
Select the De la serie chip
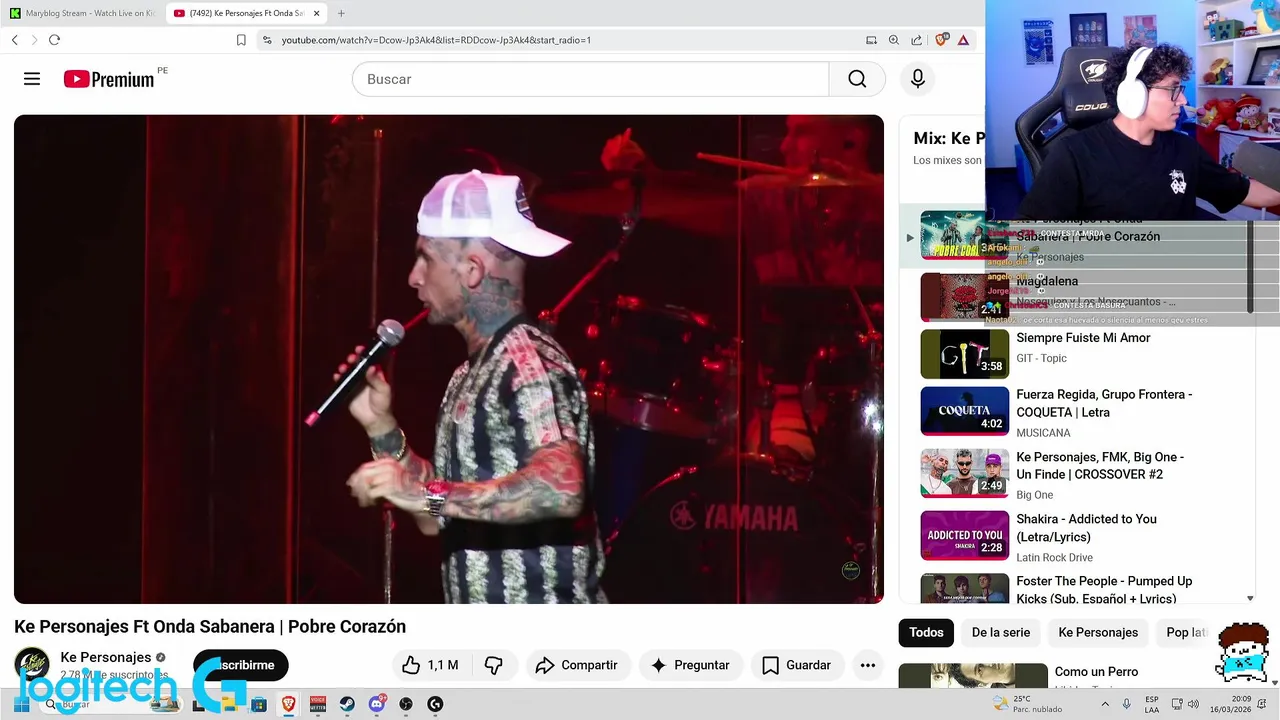[x=1001, y=633]
